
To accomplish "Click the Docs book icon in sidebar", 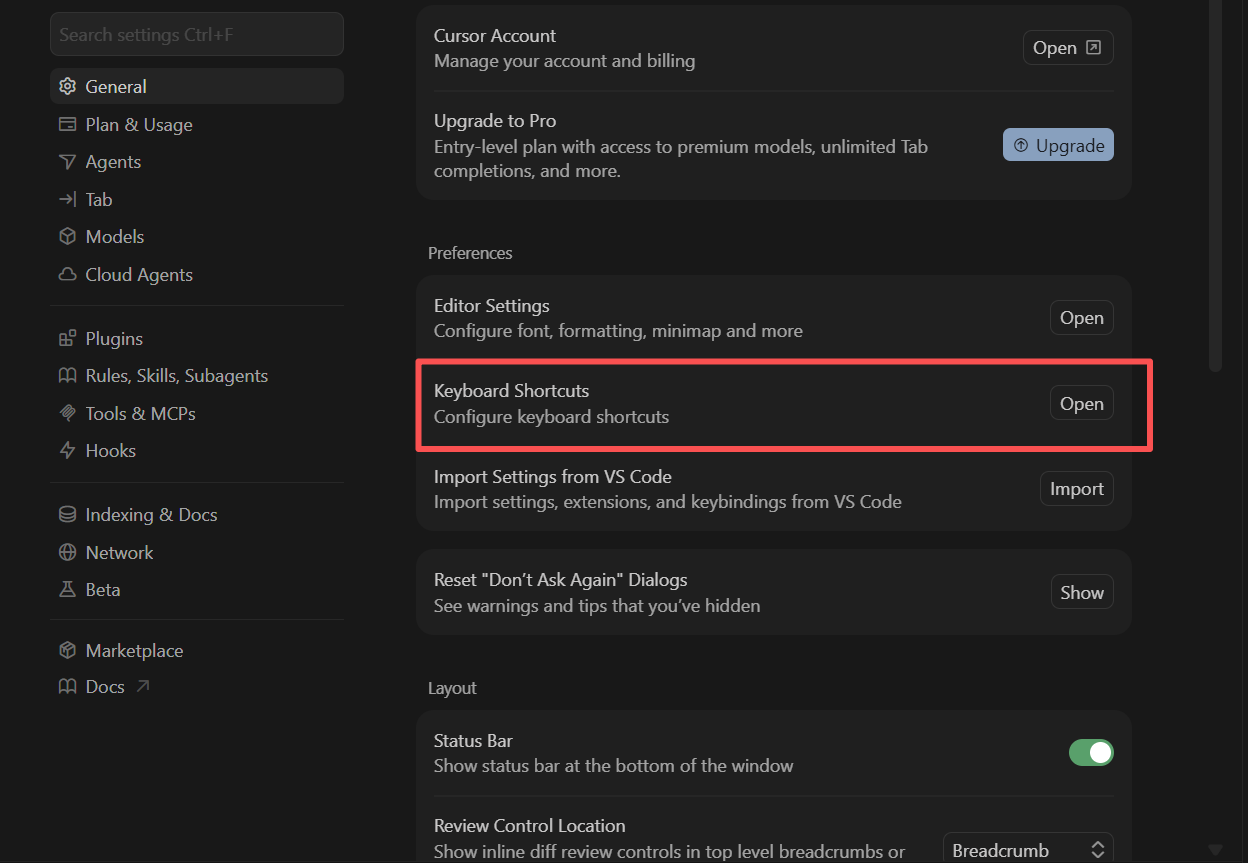I will (67, 687).
